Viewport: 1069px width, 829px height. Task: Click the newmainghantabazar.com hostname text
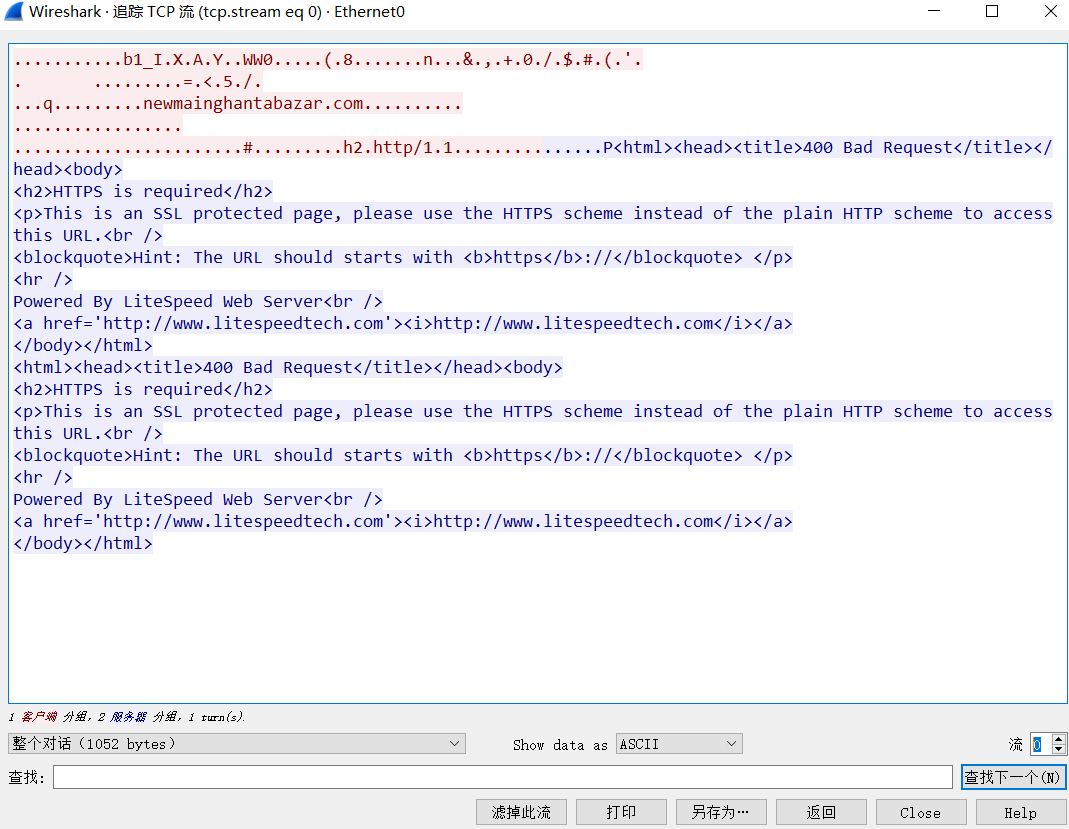pyautogui.click(x=253, y=104)
